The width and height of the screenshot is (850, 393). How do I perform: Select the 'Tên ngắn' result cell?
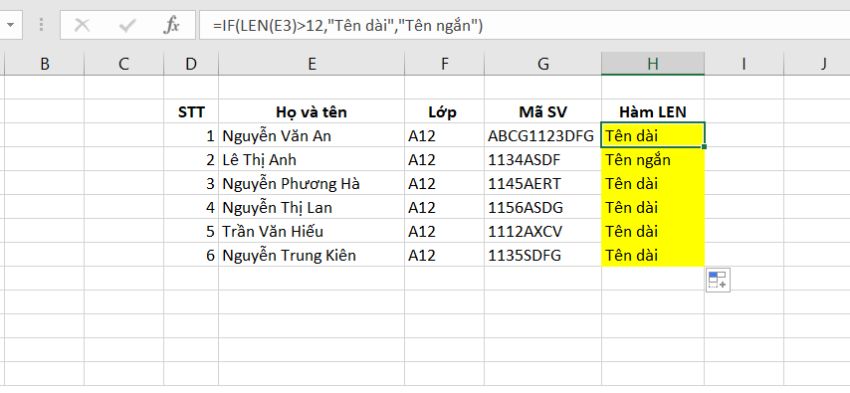point(653,159)
